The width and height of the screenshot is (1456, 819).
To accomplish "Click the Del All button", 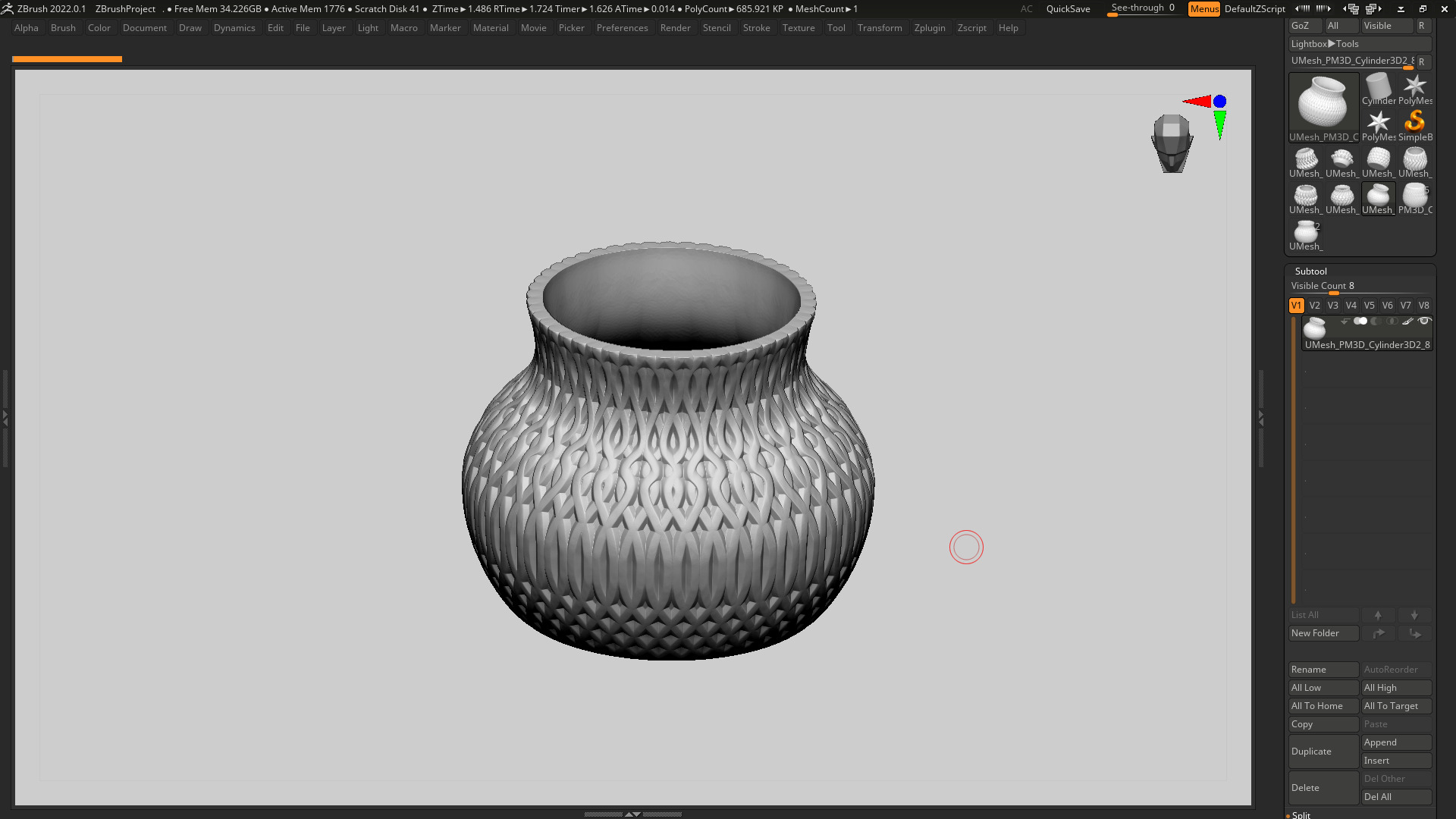I will [1396, 797].
